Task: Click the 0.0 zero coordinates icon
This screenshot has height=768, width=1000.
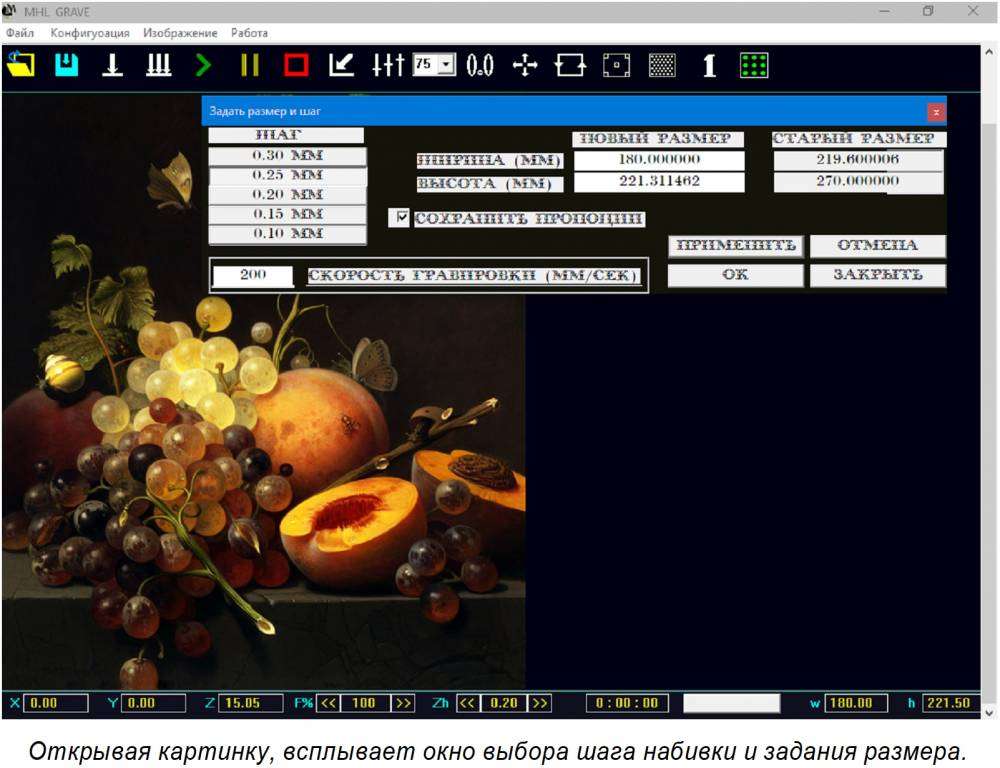Action: point(480,65)
